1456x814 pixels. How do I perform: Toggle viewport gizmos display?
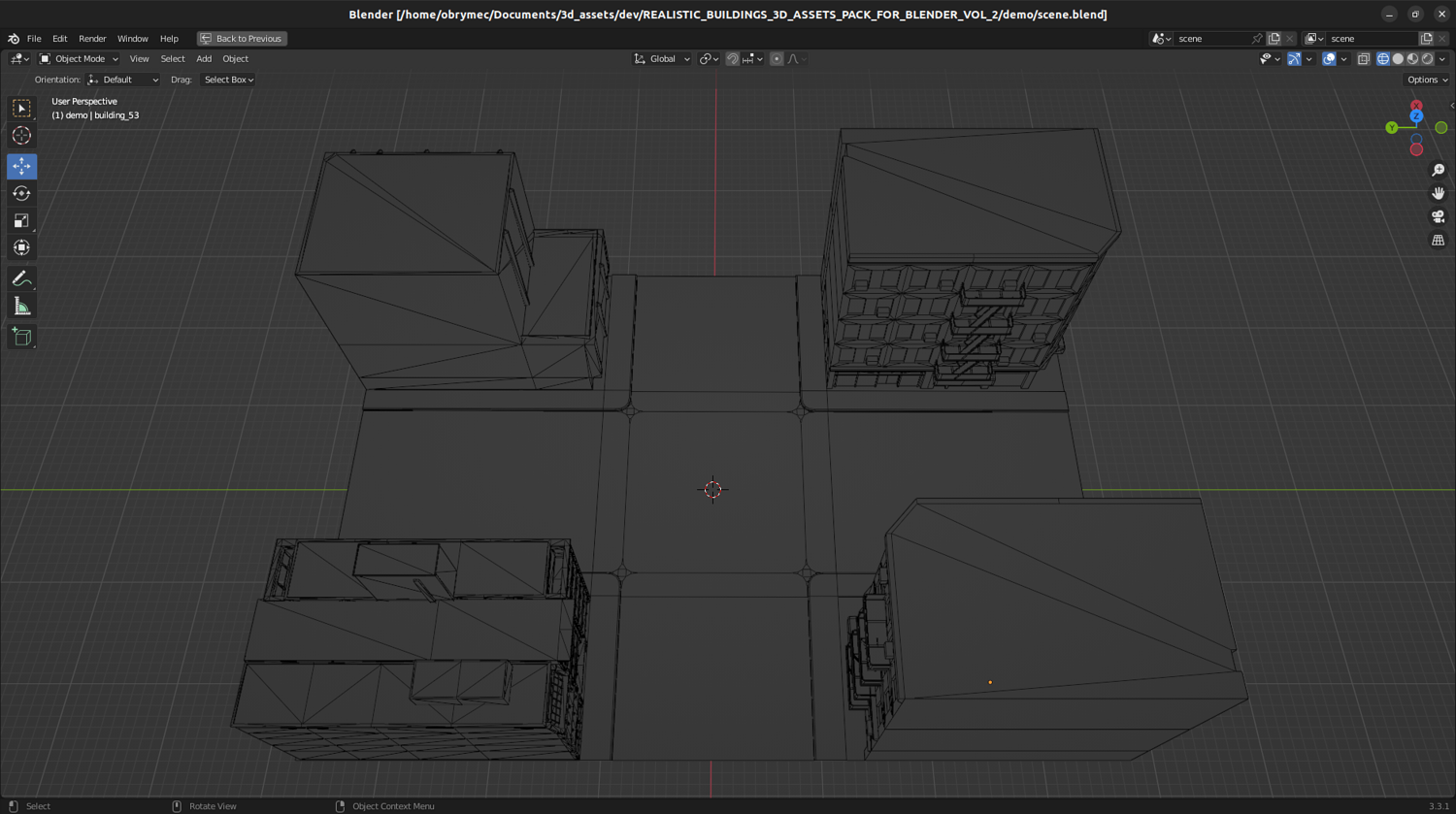tap(1294, 59)
